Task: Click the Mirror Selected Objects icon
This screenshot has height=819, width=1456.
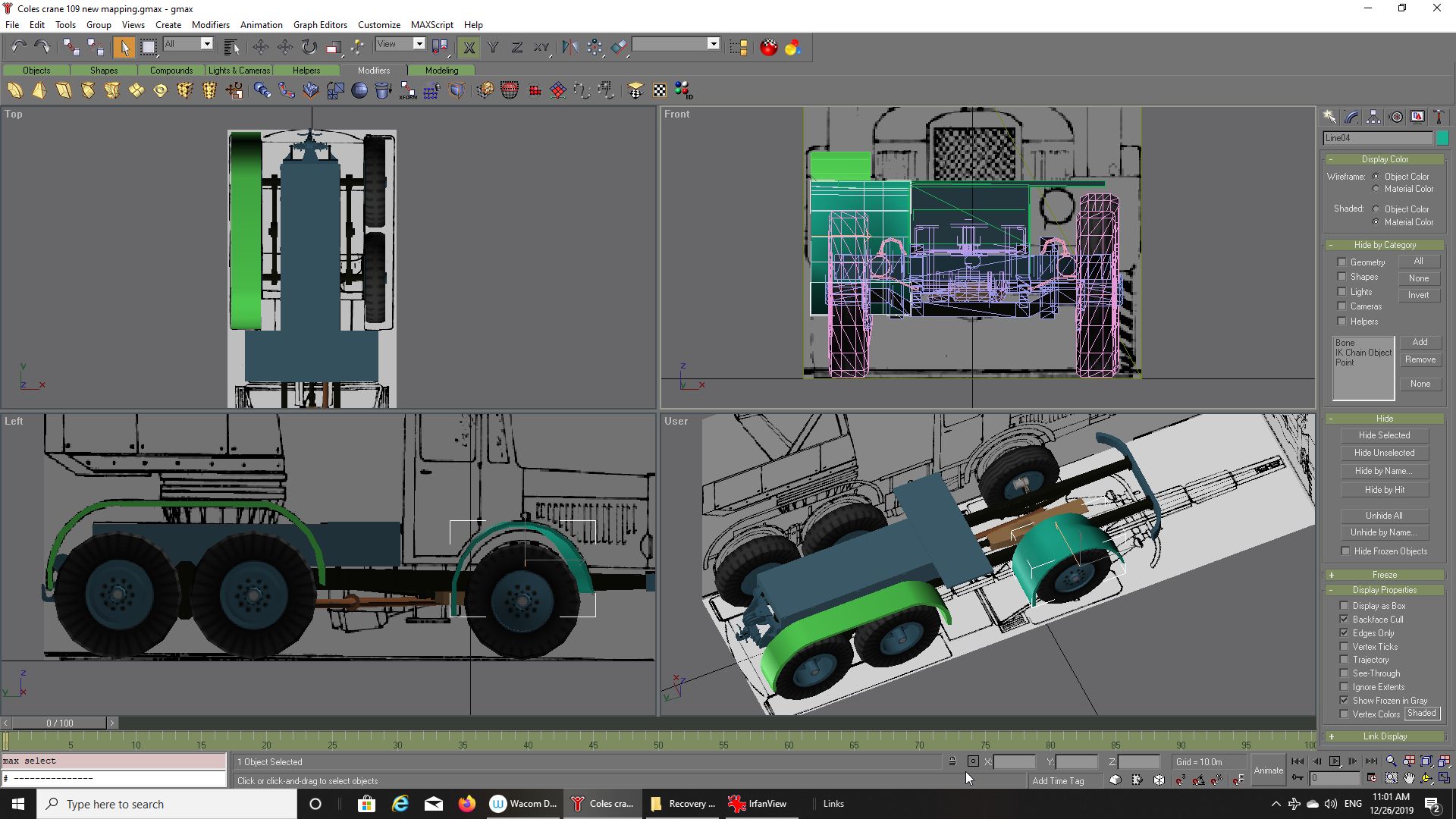Action: (x=570, y=47)
